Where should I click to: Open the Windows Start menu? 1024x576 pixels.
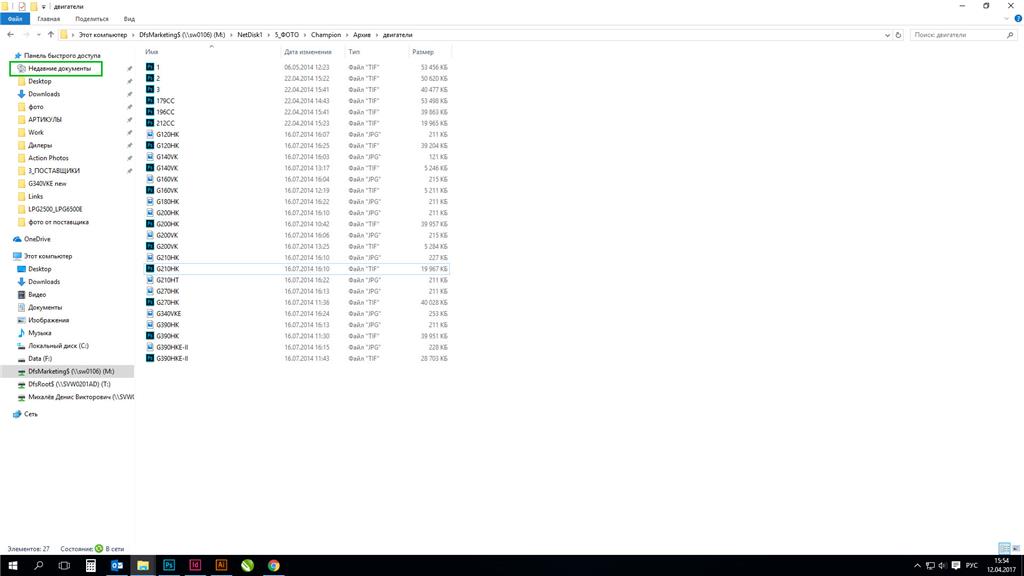pos(12,566)
